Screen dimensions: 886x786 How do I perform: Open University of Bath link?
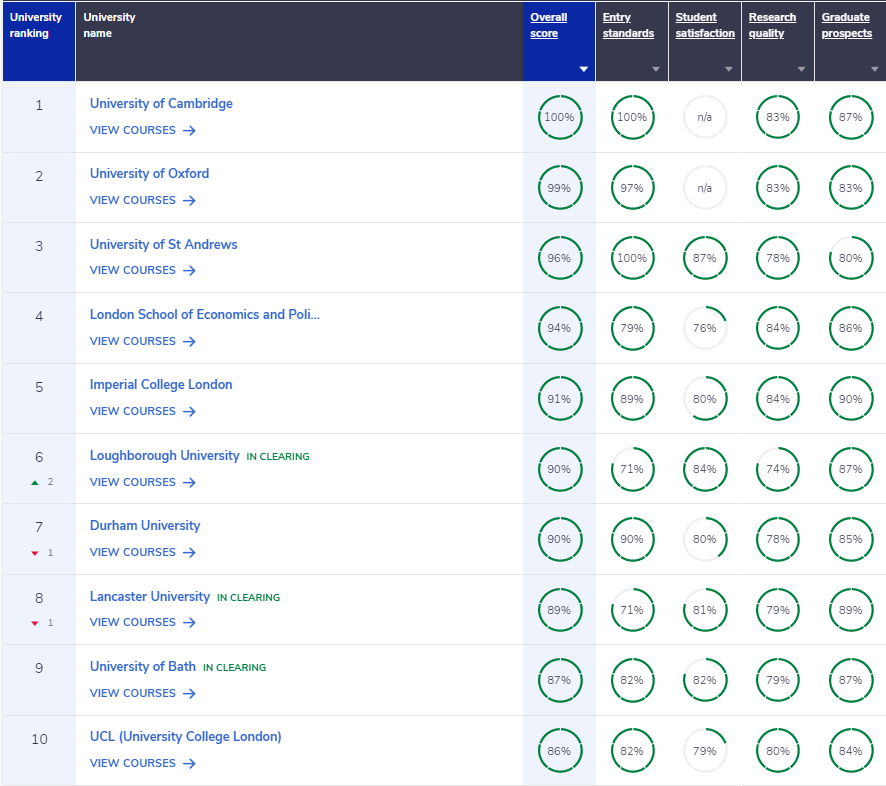[x=142, y=666]
